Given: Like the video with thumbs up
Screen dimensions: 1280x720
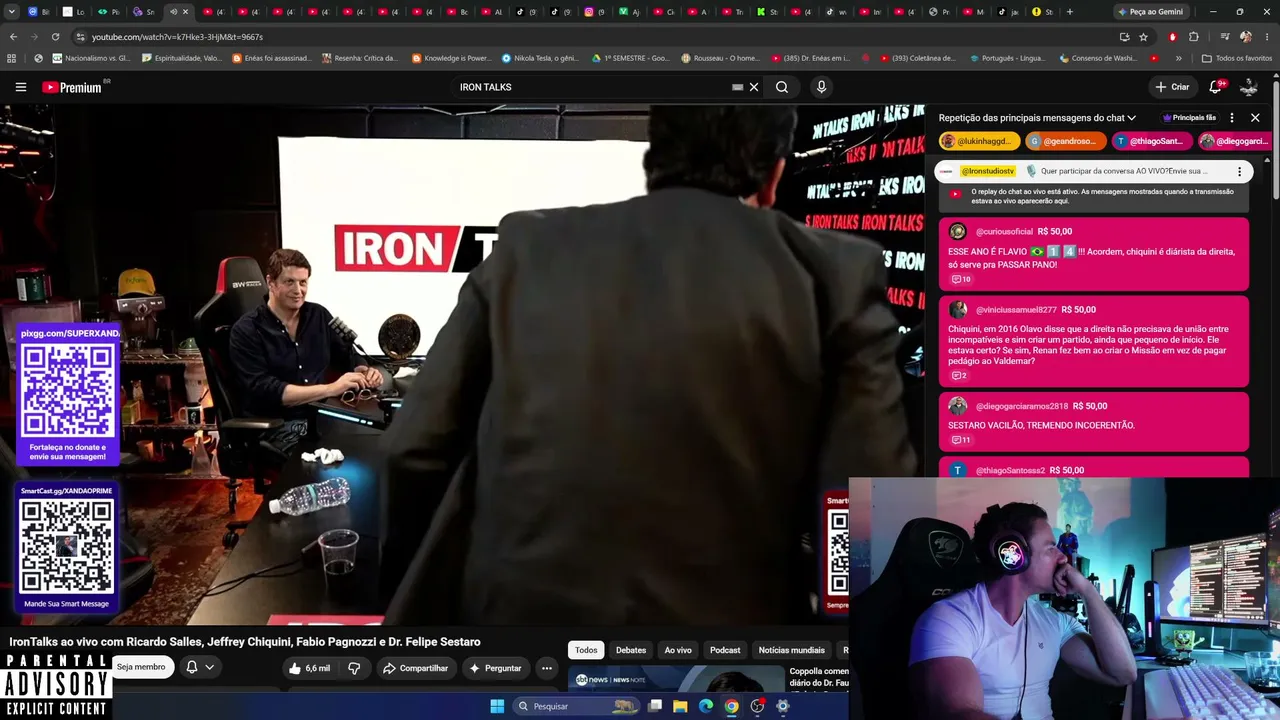Looking at the screenshot, I should pyautogui.click(x=309, y=668).
